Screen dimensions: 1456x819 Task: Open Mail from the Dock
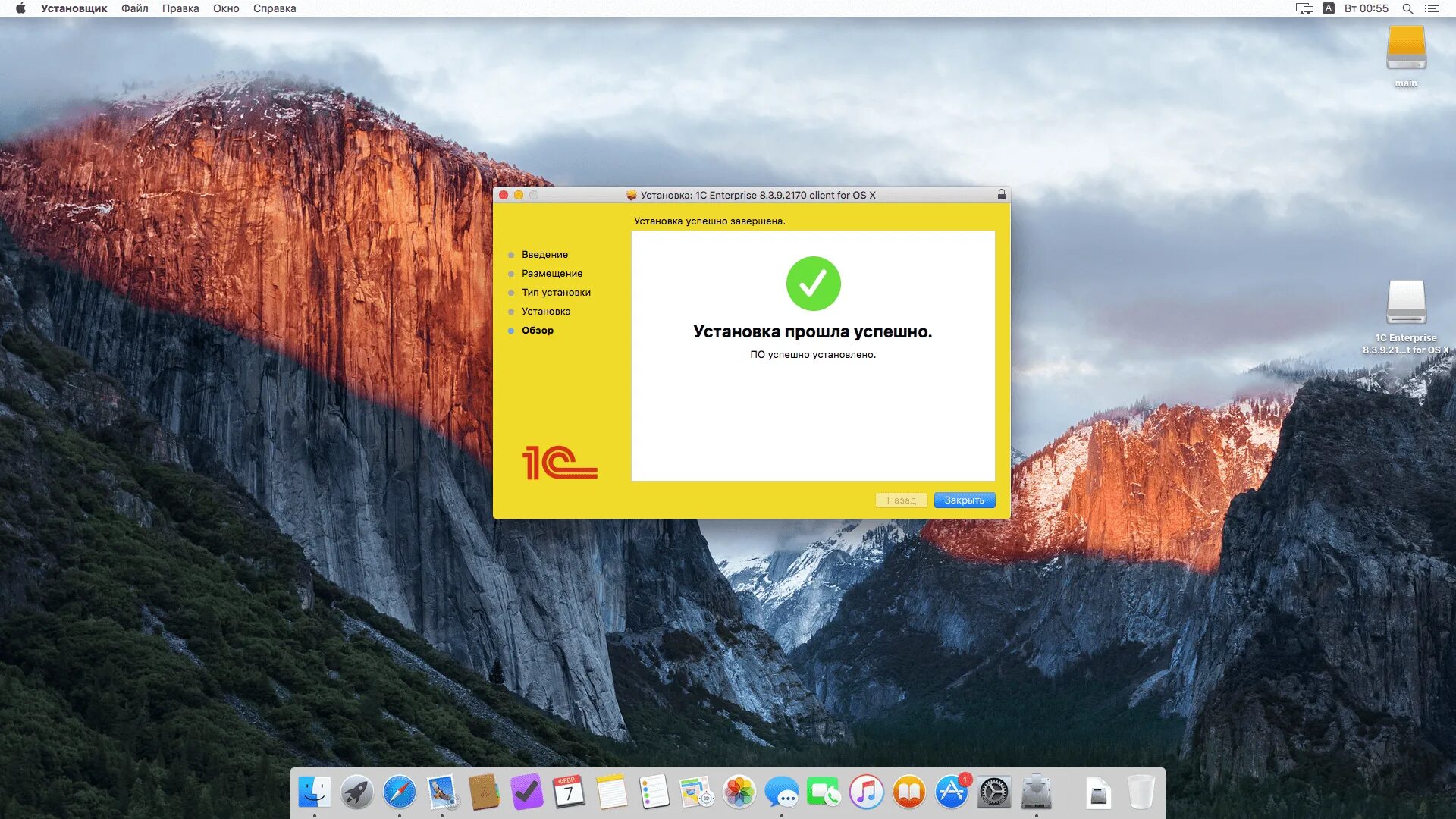tap(441, 792)
